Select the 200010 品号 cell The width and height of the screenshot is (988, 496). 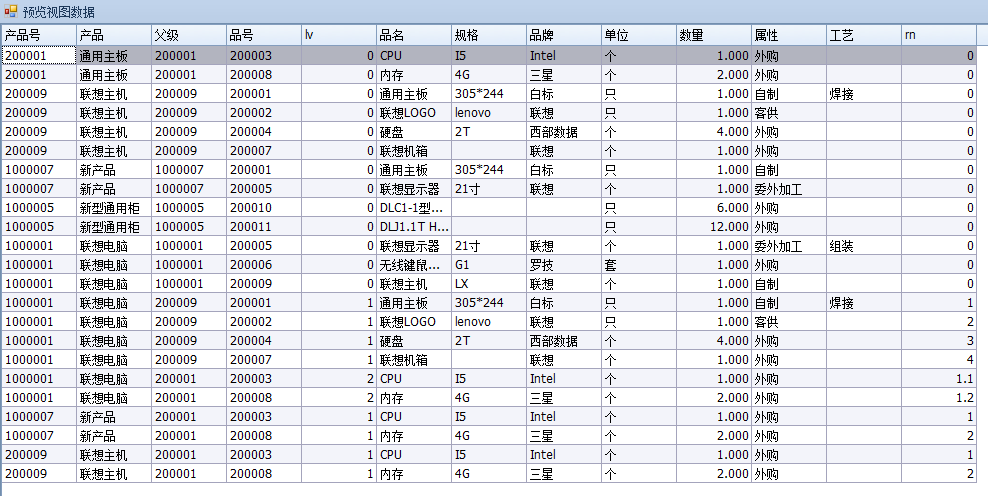[264, 208]
